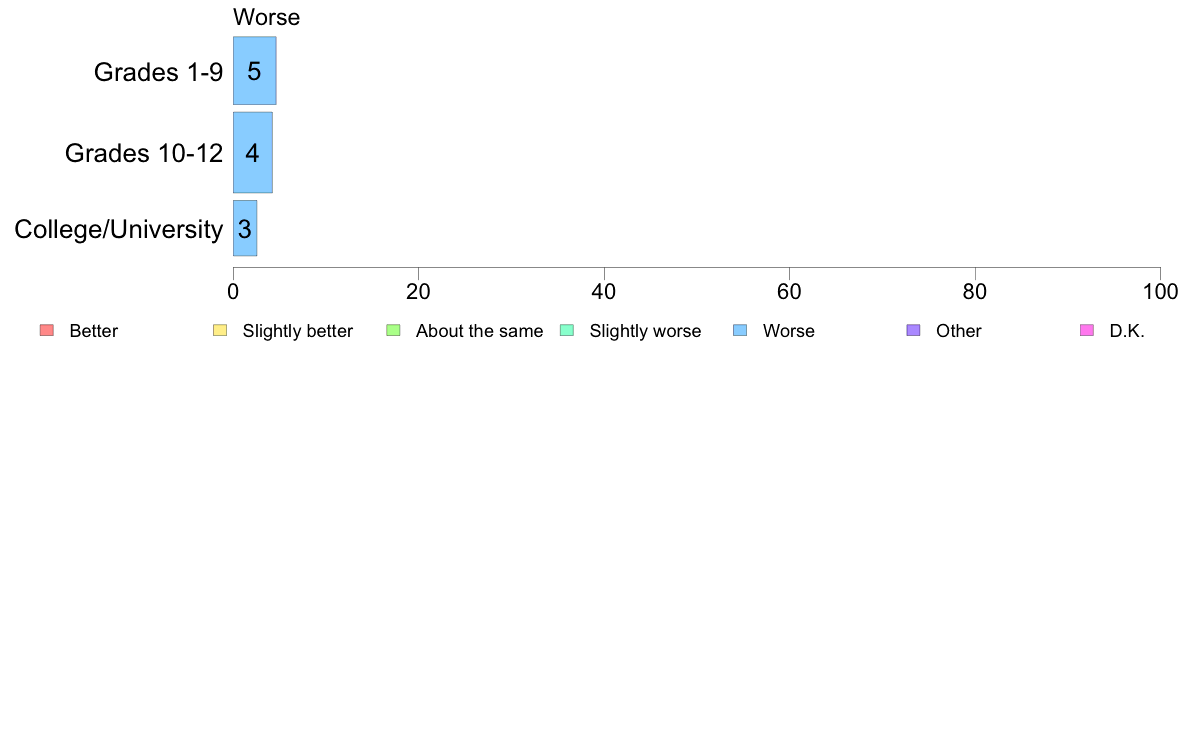
Task: Click the D.K. legend pink swatch
Action: [x=1087, y=330]
